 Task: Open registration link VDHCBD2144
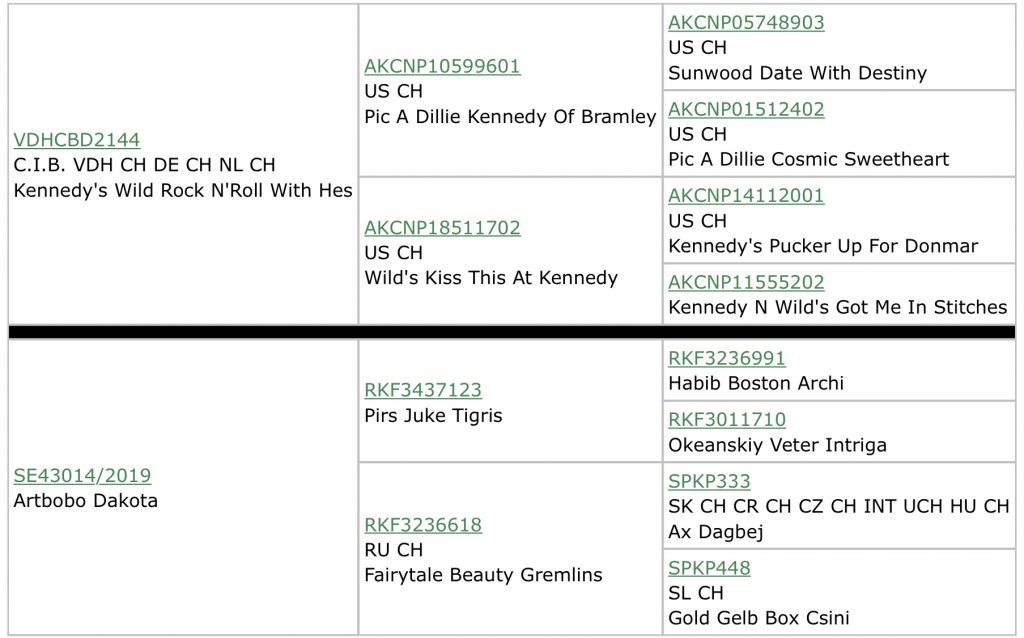tap(76, 140)
